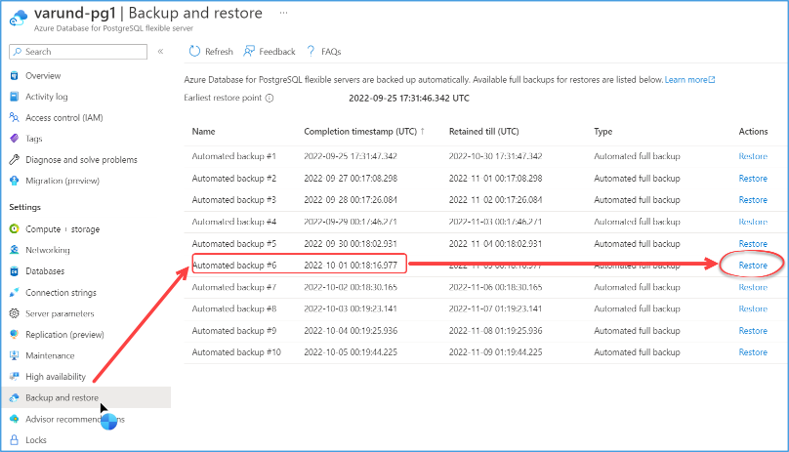Image resolution: width=789 pixels, height=452 pixels.
Task: Select the Activity log icon
Action: tap(14, 97)
